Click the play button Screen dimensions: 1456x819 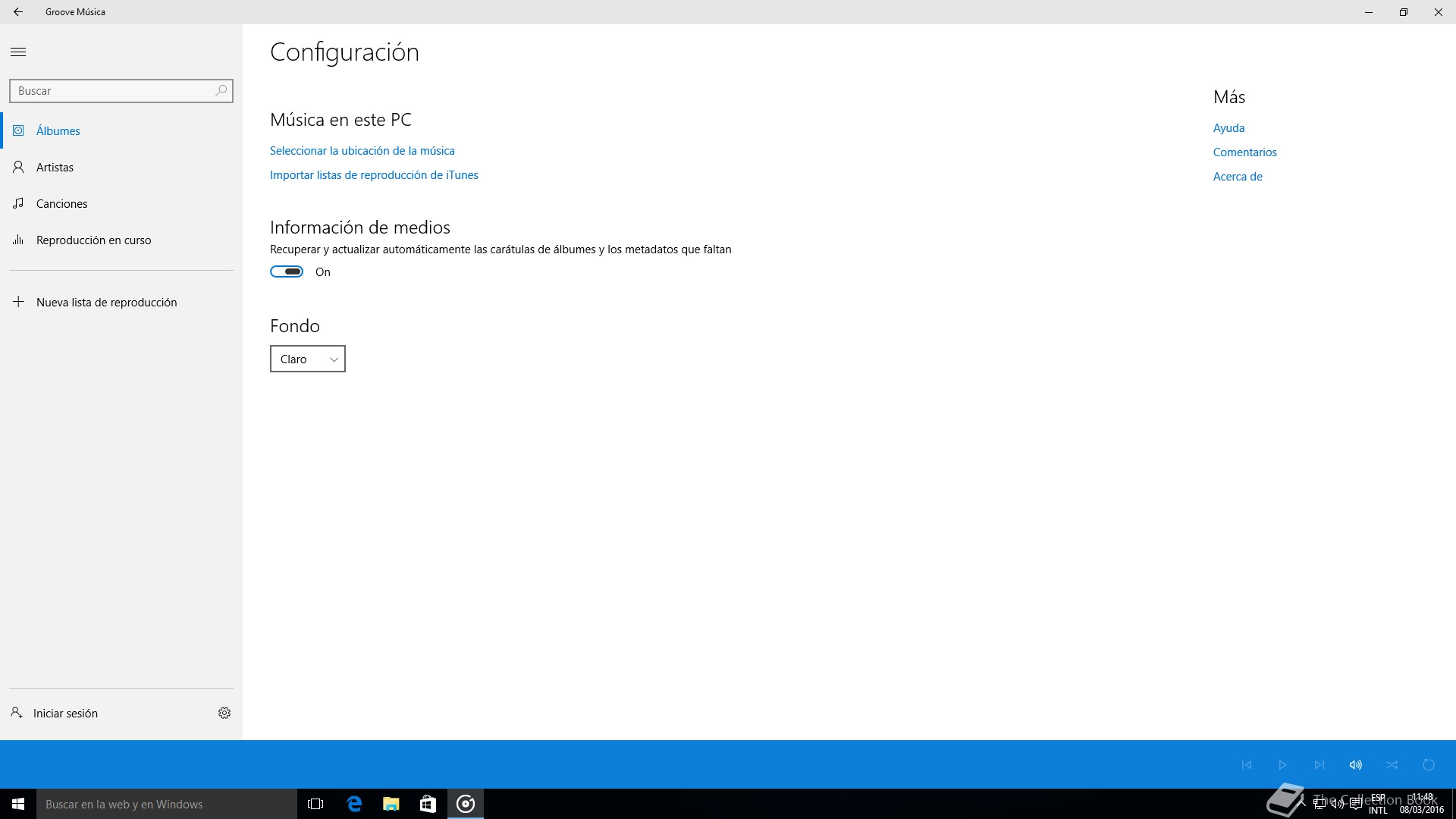pos(1283,765)
